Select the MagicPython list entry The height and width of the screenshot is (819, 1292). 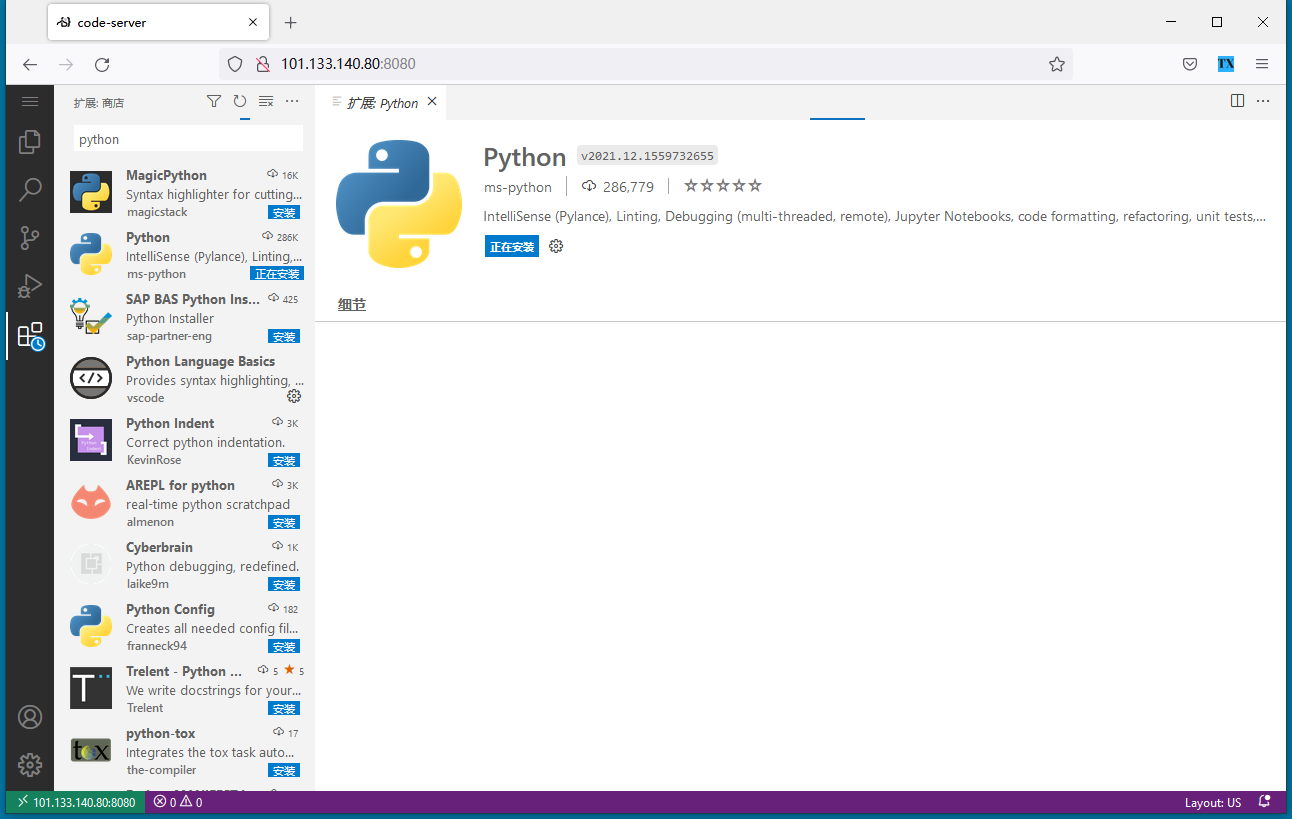pyautogui.click(x=185, y=192)
